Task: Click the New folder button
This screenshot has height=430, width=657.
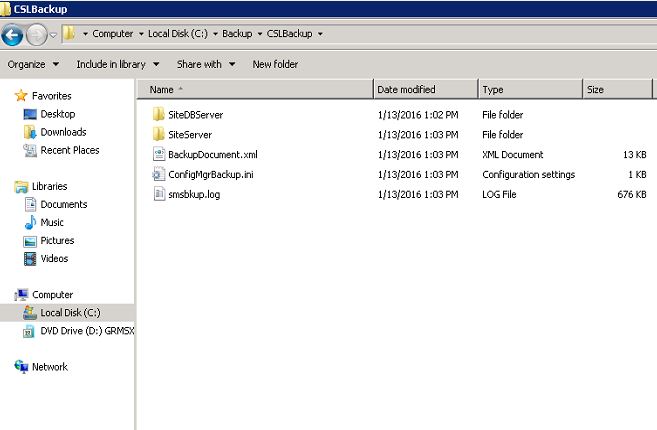Action: tap(275, 64)
